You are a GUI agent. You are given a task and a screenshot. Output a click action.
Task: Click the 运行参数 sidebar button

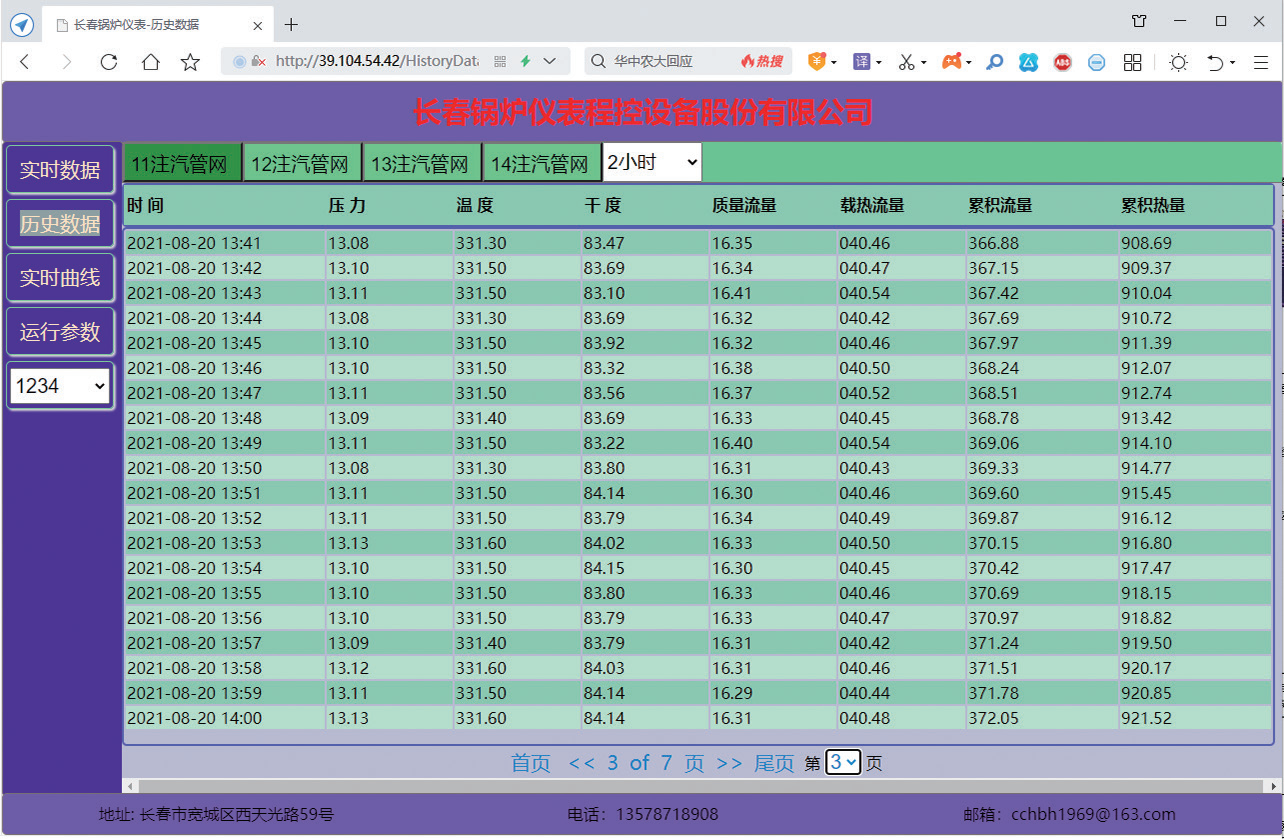(60, 332)
